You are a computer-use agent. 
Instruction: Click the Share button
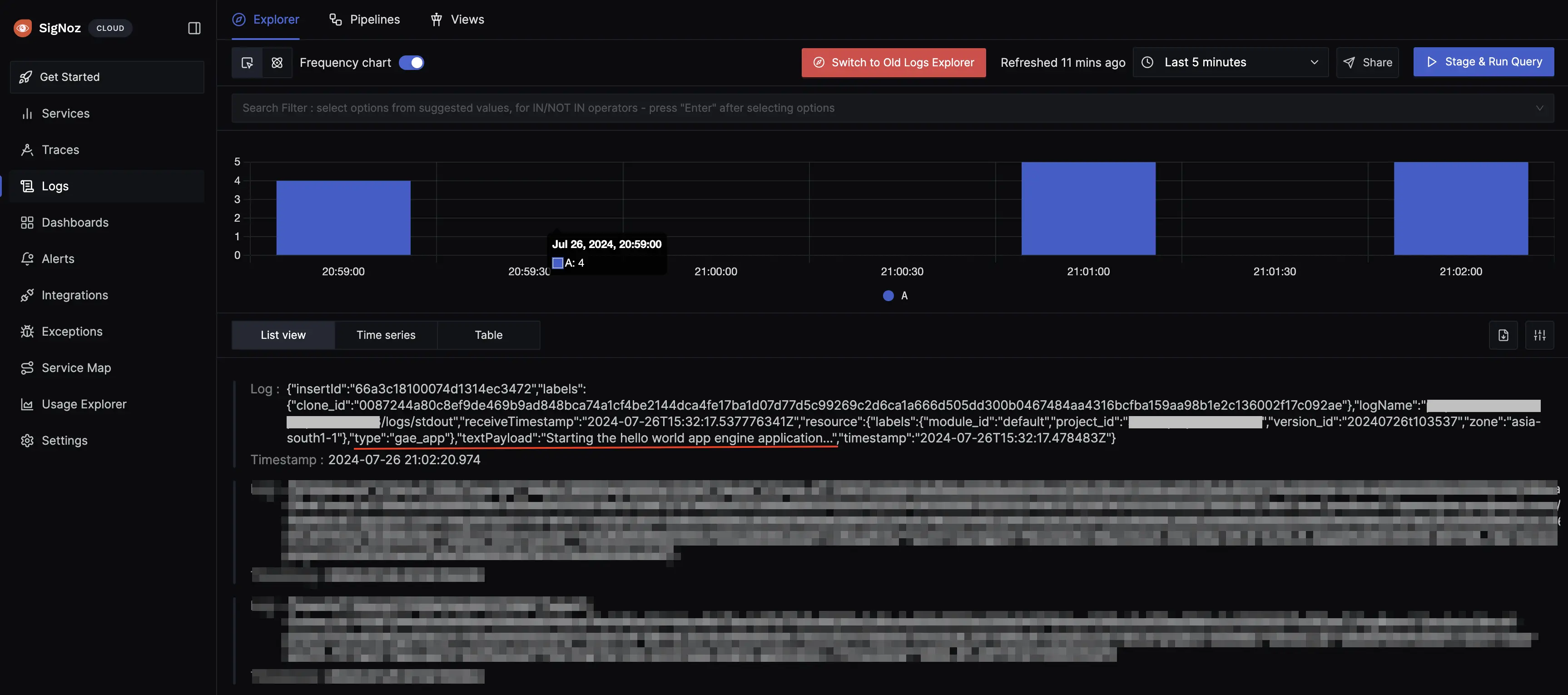pos(1368,63)
